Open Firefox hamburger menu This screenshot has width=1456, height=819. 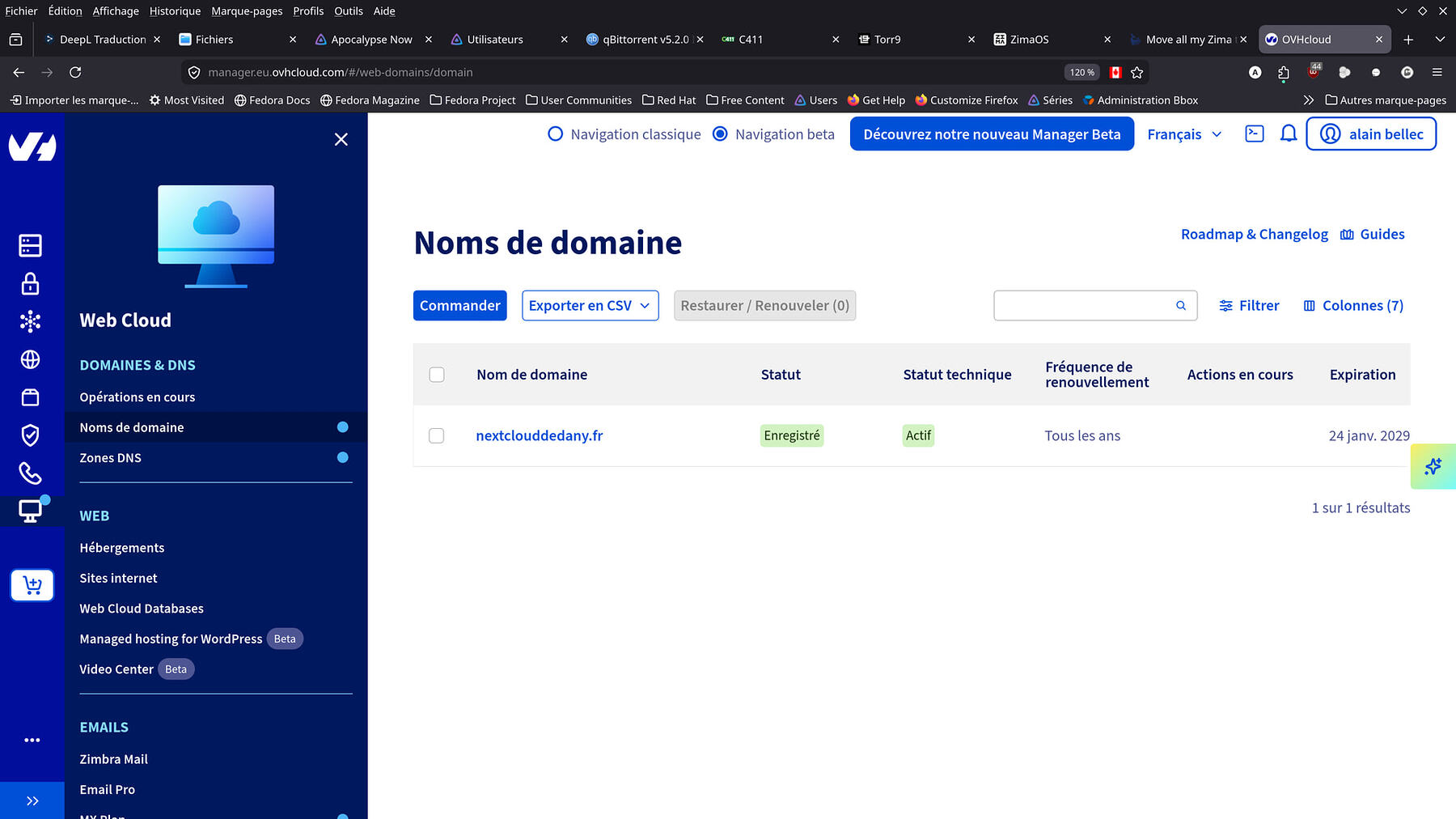(x=1437, y=72)
